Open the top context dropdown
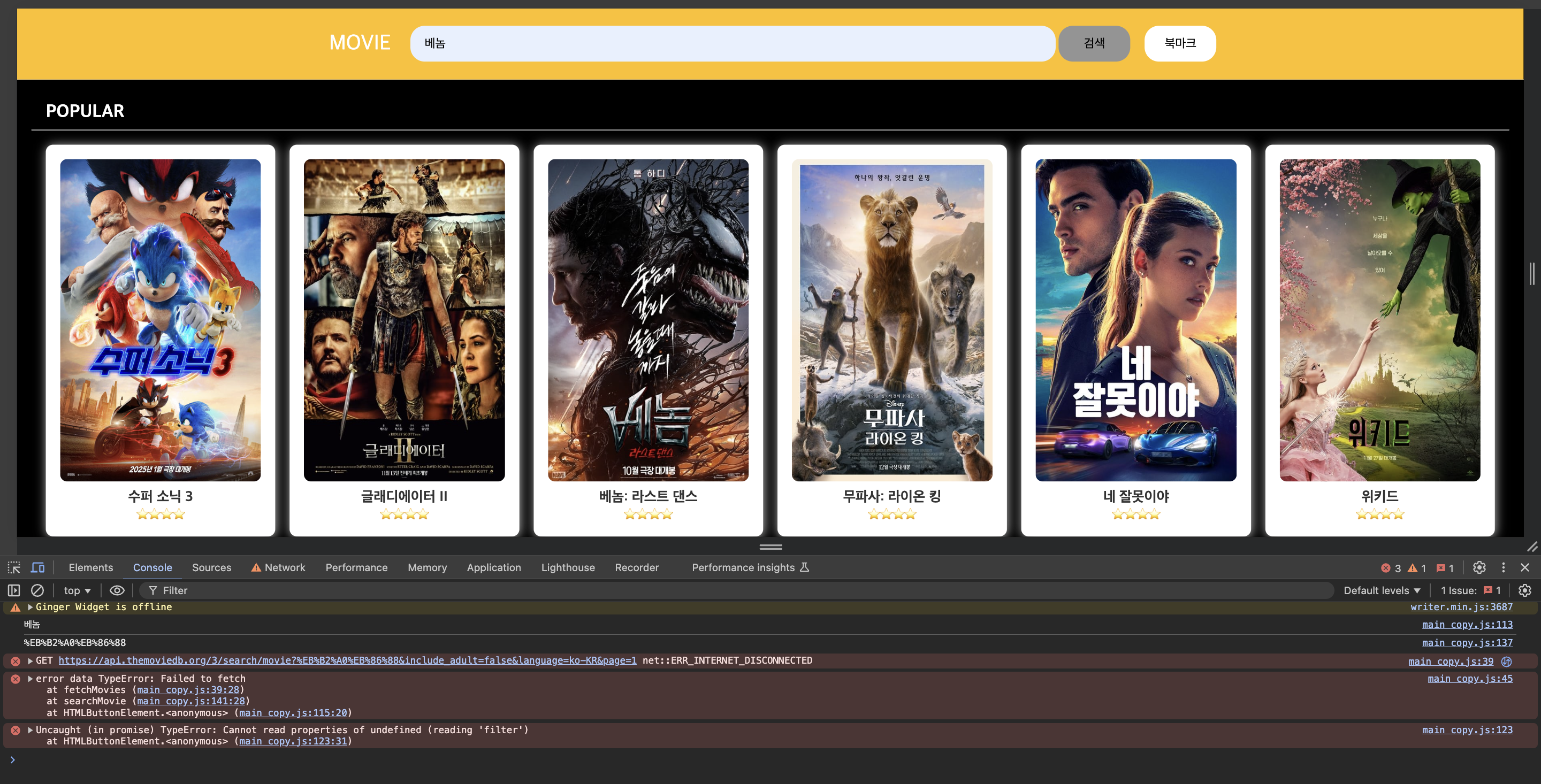The width and height of the screenshot is (1541, 784). click(77, 590)
